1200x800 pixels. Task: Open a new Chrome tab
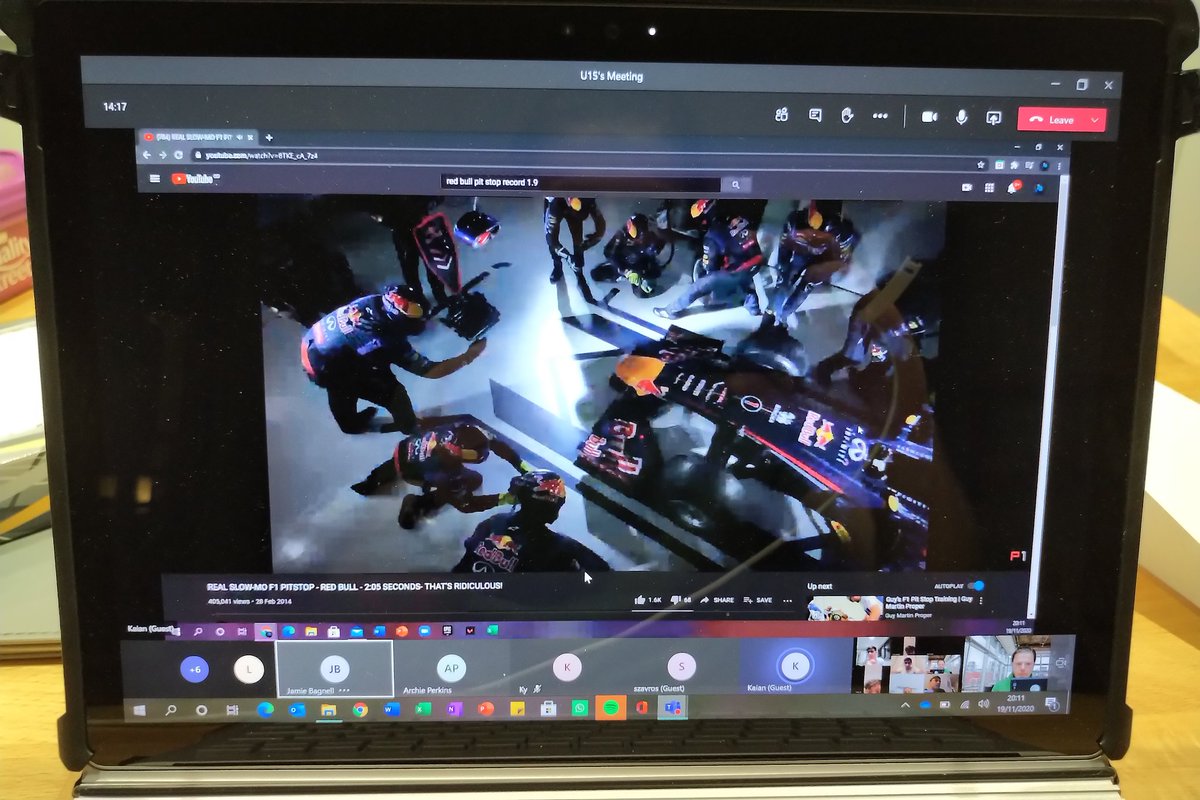269,137
